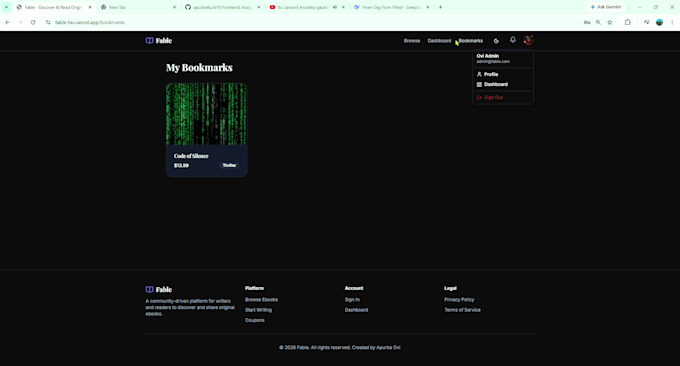This screenshot has width=680, height=366.
Task: Open Browse in top navigation
Action: [412, 41]
